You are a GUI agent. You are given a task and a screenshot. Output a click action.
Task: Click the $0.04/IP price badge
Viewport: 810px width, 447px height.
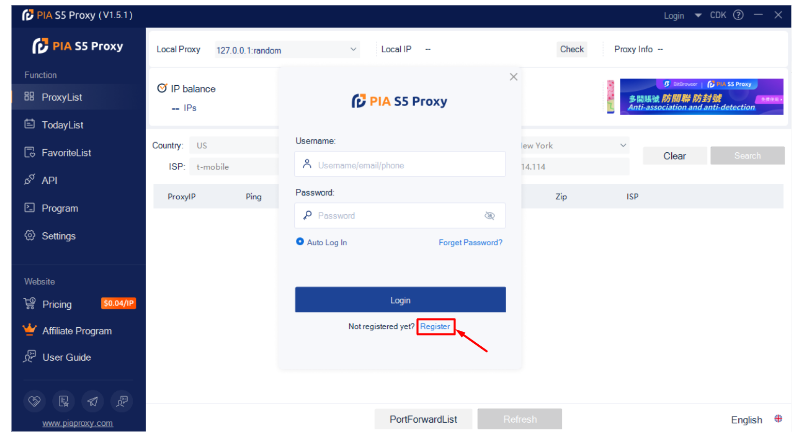point(118,303)
